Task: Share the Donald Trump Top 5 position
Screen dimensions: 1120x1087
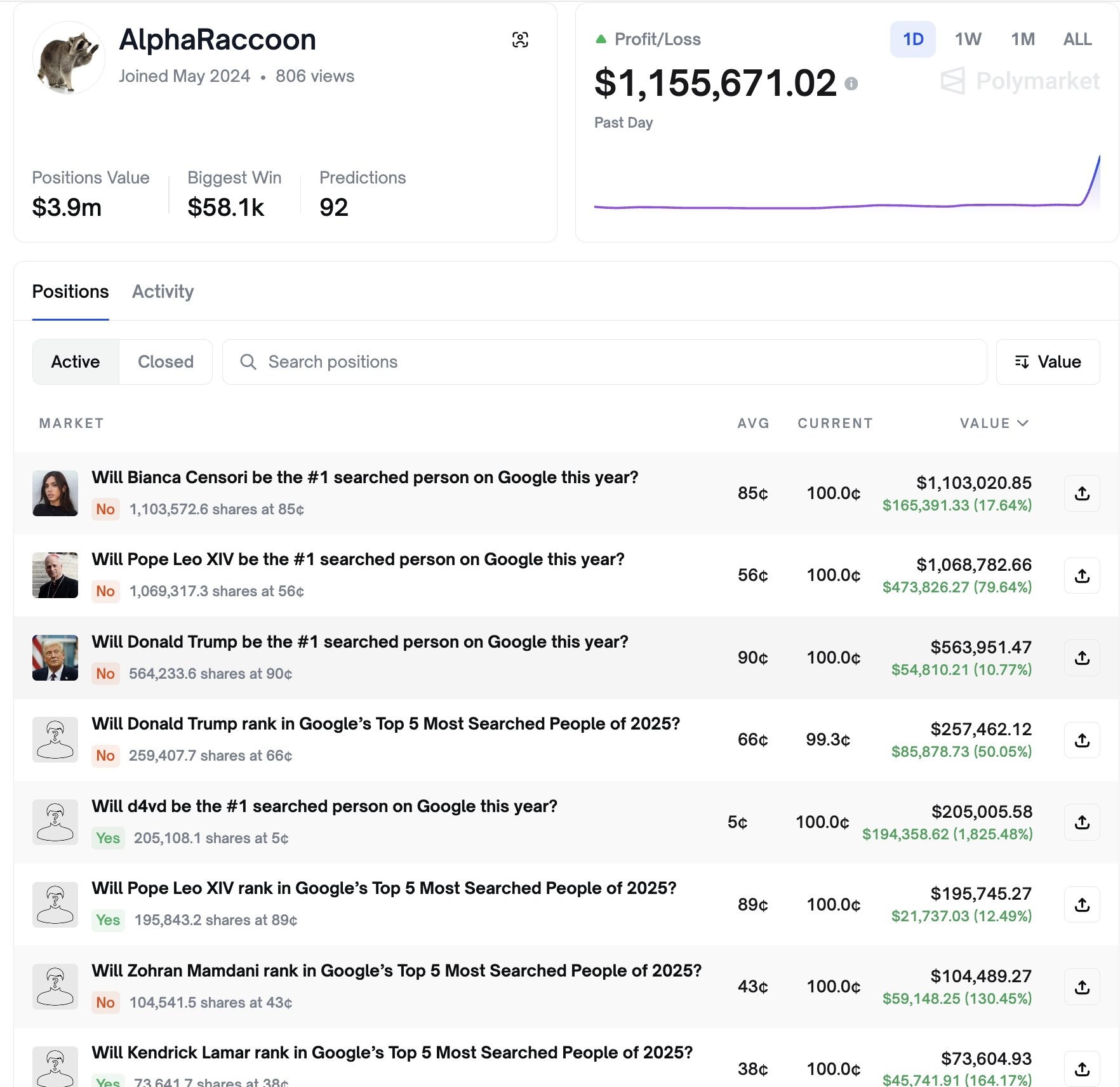Action: coord(1082,740)
